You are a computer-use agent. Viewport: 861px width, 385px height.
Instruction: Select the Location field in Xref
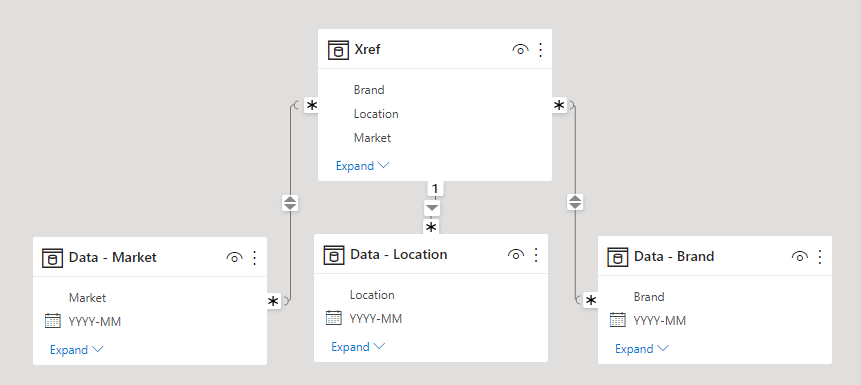376,114
